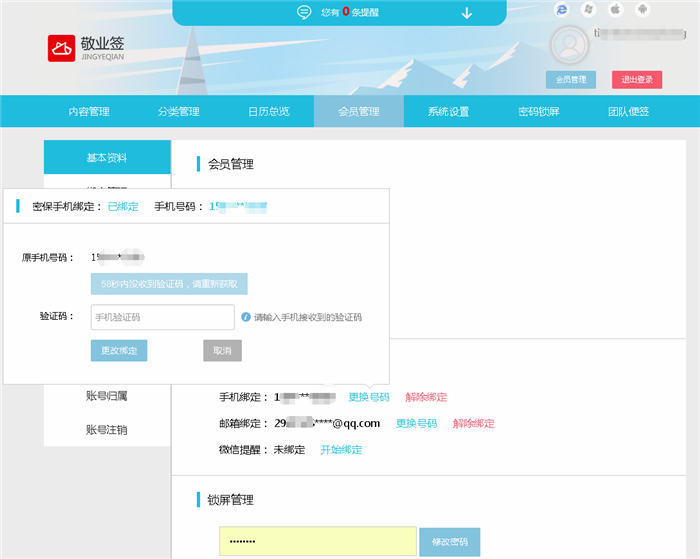The image size is (700, 559).
Task: Click the reminder speech bubble icon
Action: (304, 13)
